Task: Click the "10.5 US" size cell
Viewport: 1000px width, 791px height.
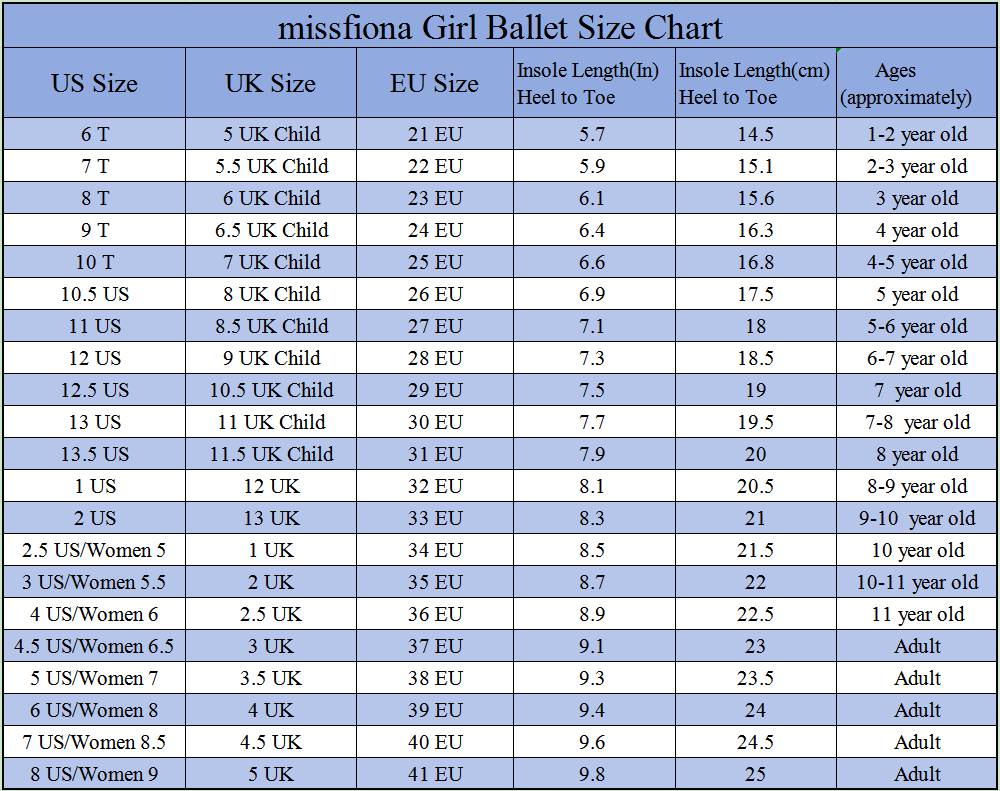Action: tap(95, 295)
